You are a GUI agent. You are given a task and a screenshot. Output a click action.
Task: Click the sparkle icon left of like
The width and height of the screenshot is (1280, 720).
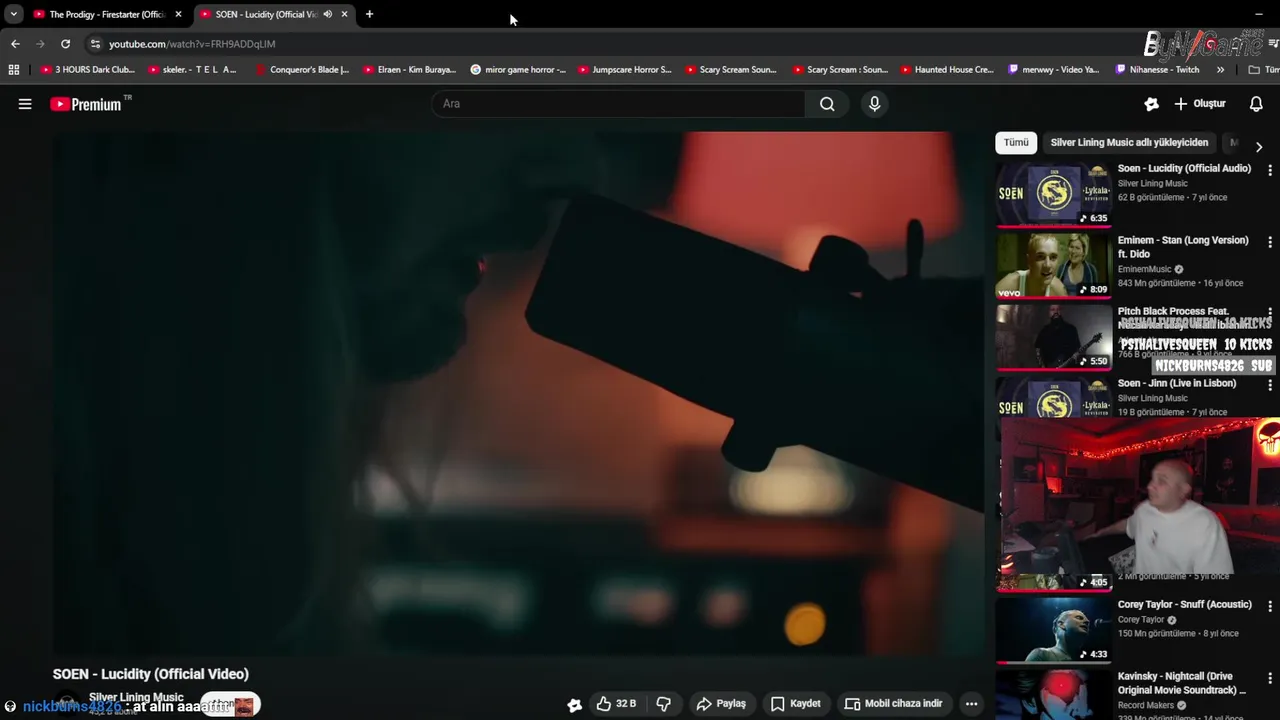pos(574,704)
